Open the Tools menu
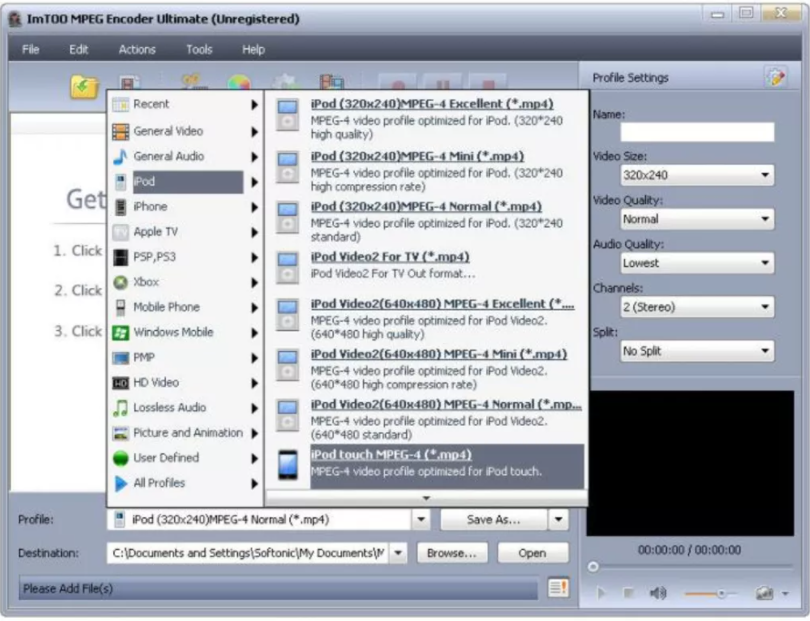Screen dimensions: 810x621 (199, 50)
